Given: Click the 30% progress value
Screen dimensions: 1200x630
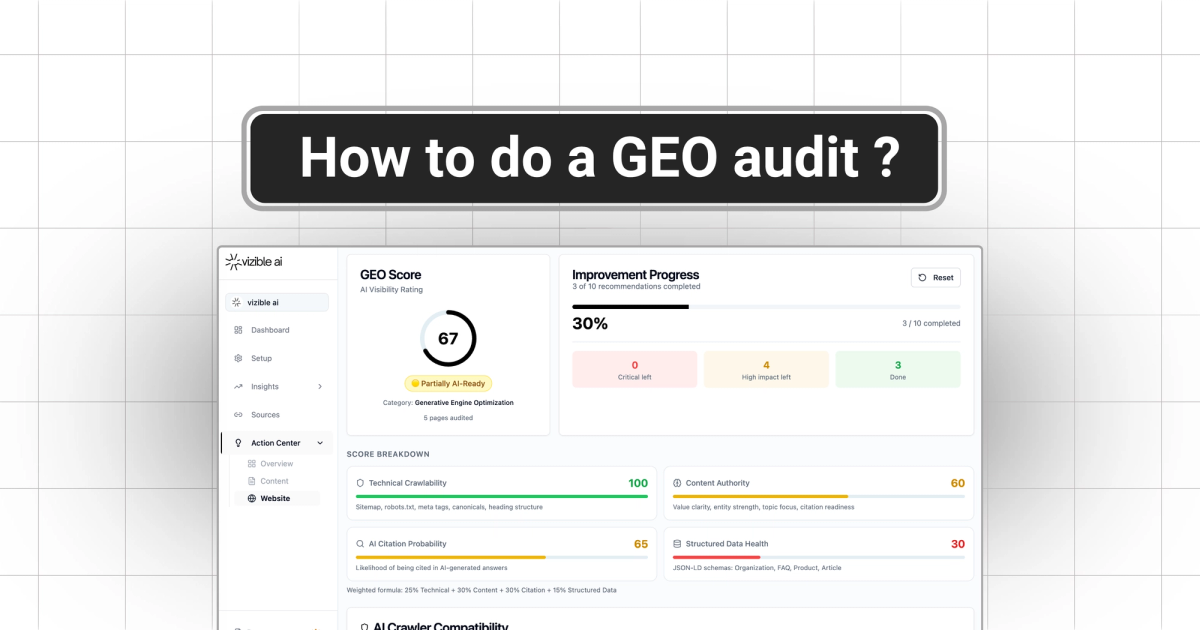Looking at the screenshot, I should tap(590, 323).
